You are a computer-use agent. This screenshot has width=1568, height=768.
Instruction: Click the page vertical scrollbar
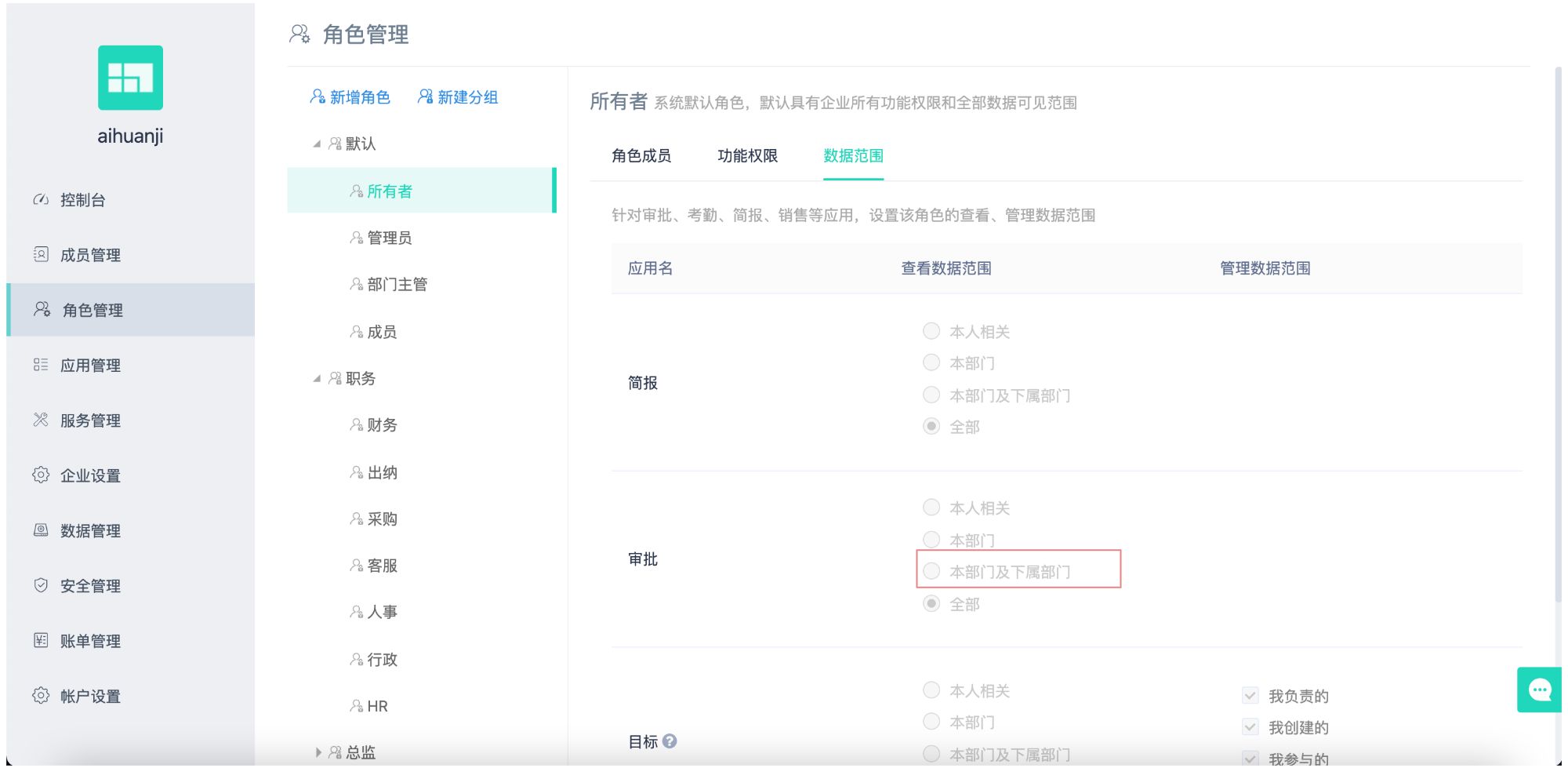(x=1558, y=333)
